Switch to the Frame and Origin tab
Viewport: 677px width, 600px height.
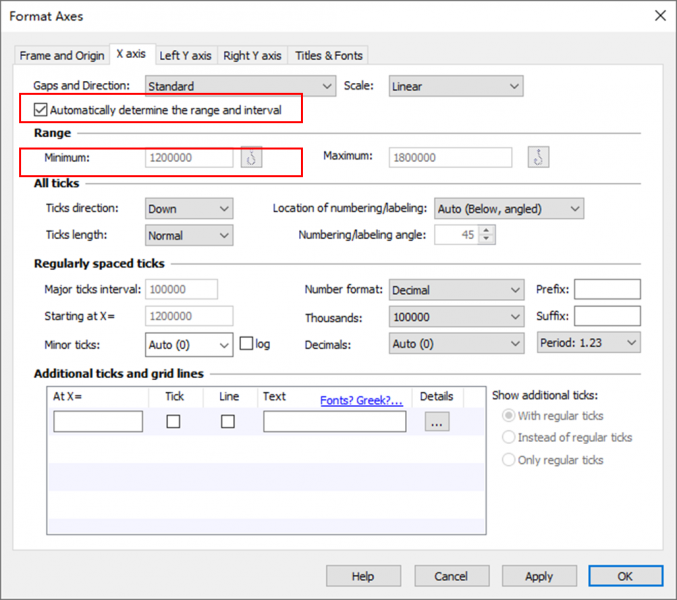pyautogui.click(x=62, y=56)
